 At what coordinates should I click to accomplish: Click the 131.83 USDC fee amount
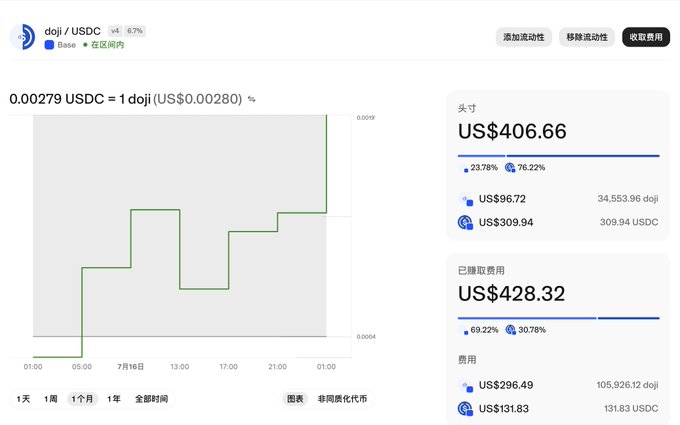631,409
